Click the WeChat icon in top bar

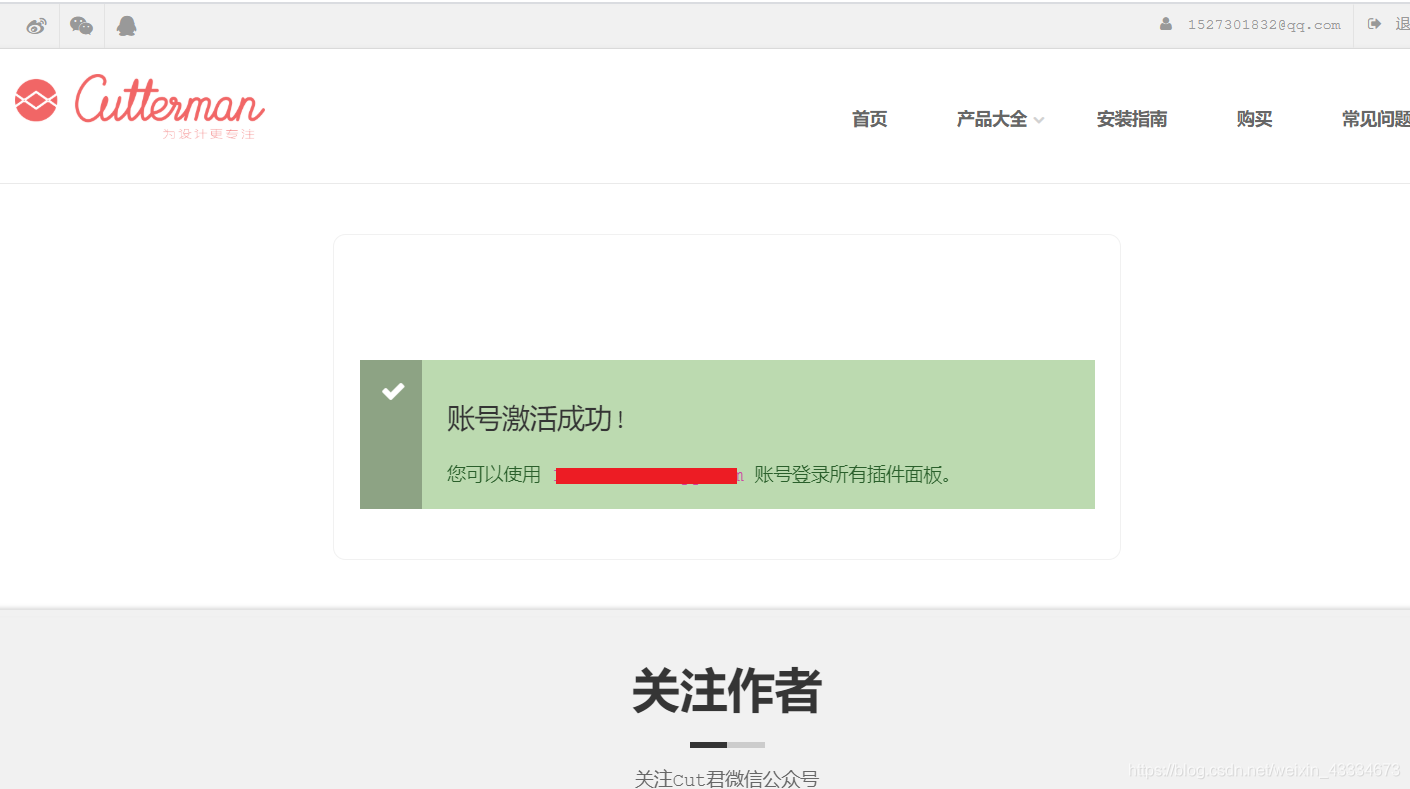82,26
